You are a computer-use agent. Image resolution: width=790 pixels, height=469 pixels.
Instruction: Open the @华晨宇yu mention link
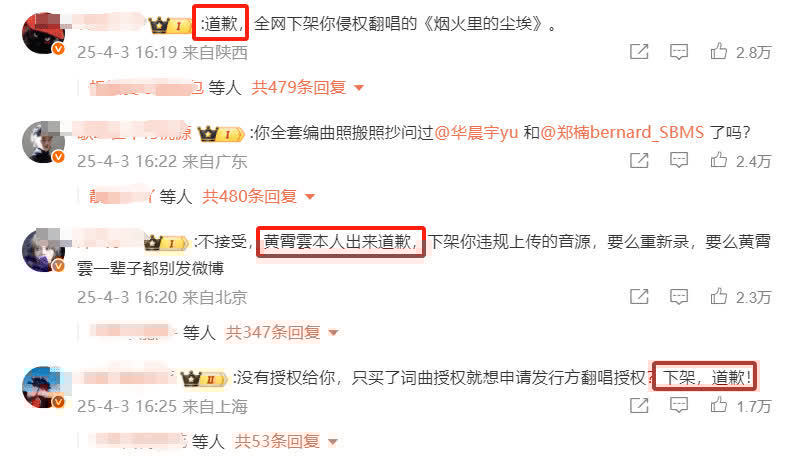476,132
